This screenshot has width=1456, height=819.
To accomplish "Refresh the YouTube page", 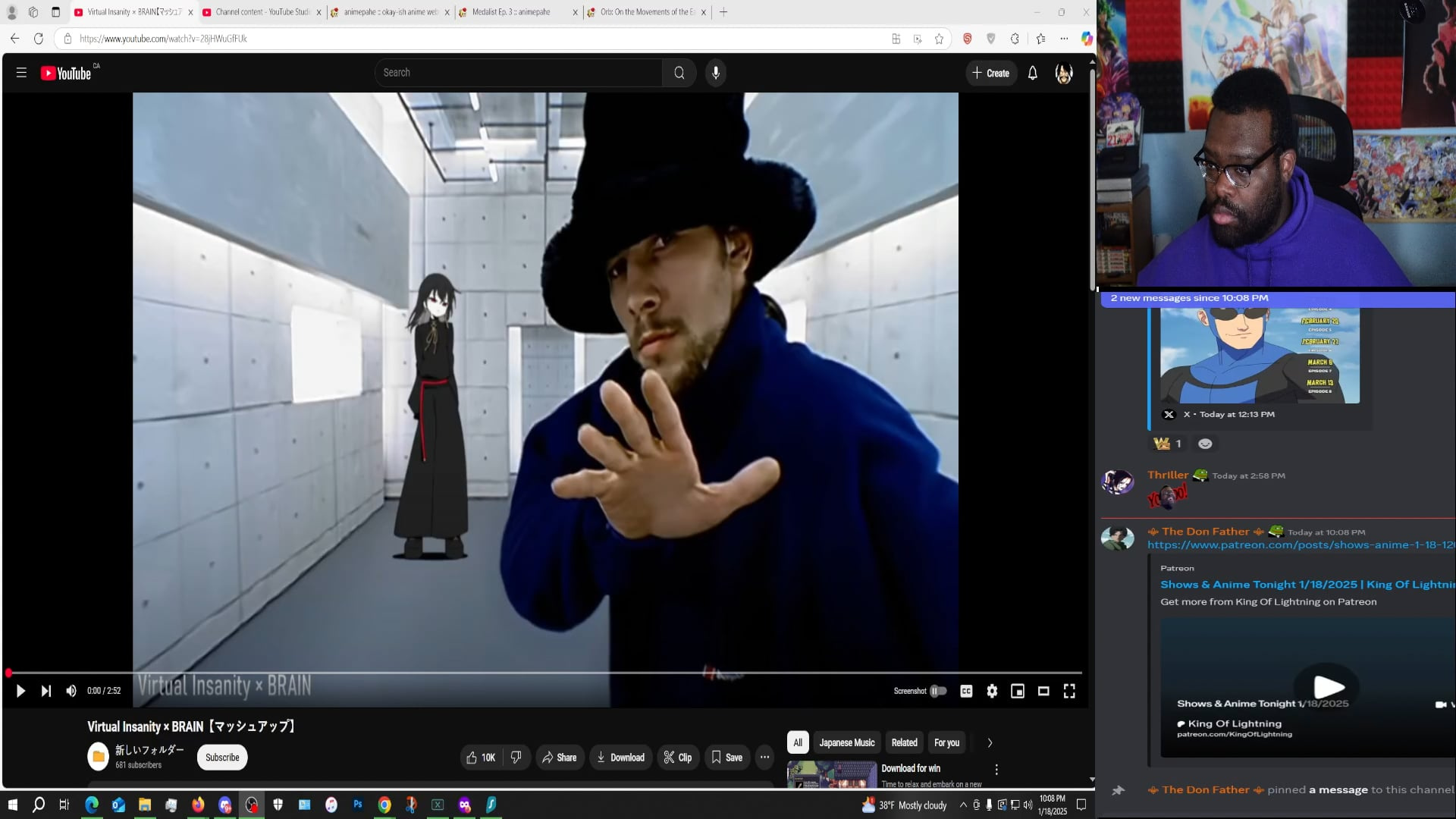I will pyautogui.click(x=39, y=39).
